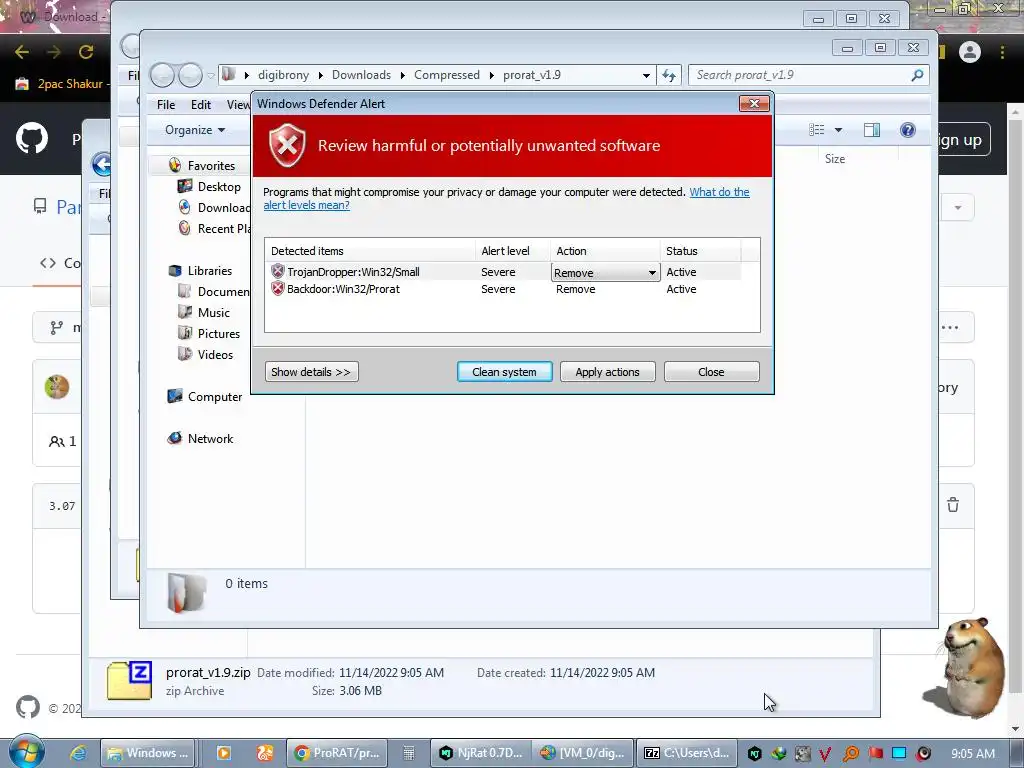Click the Chrome profile avatar icon

pos(970,52)
